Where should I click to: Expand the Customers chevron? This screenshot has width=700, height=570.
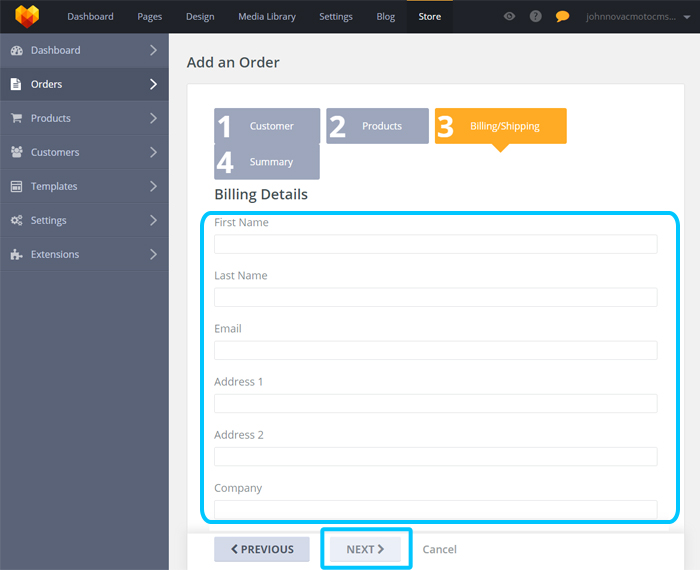(154, 152)
